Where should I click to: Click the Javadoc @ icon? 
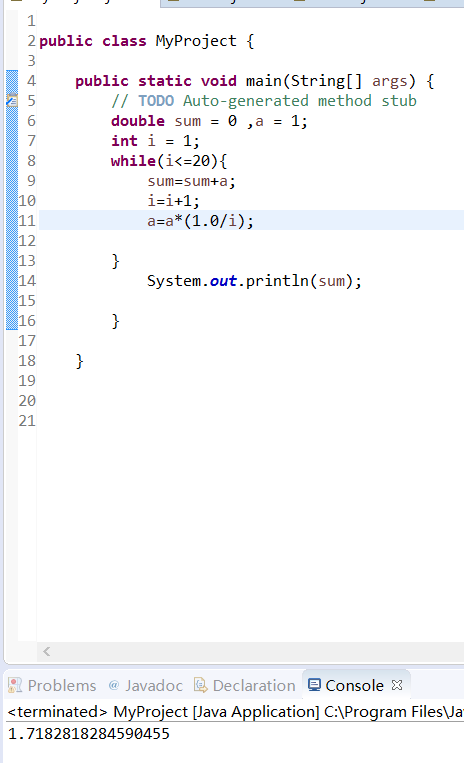[x=114, y=685]
